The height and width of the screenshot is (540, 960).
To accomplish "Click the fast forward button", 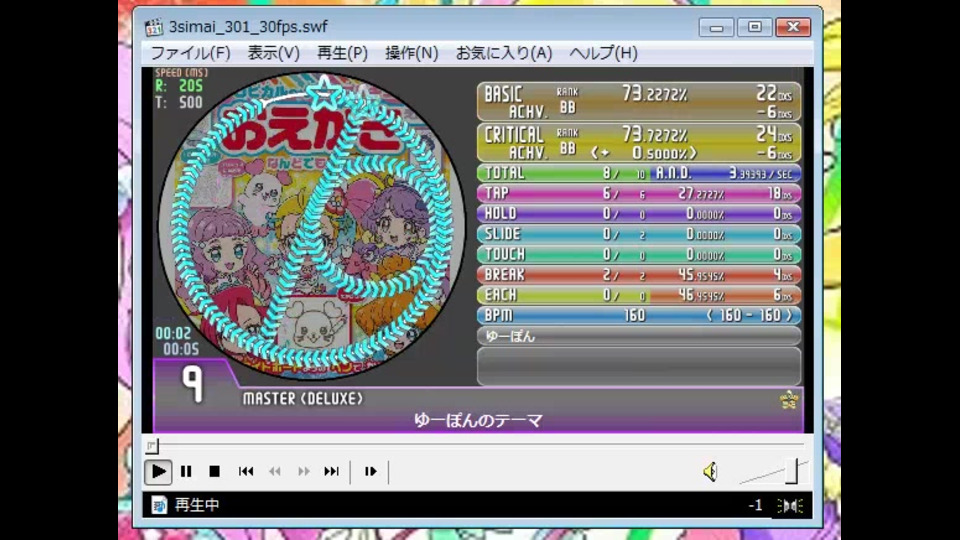I will coord(304,471).
